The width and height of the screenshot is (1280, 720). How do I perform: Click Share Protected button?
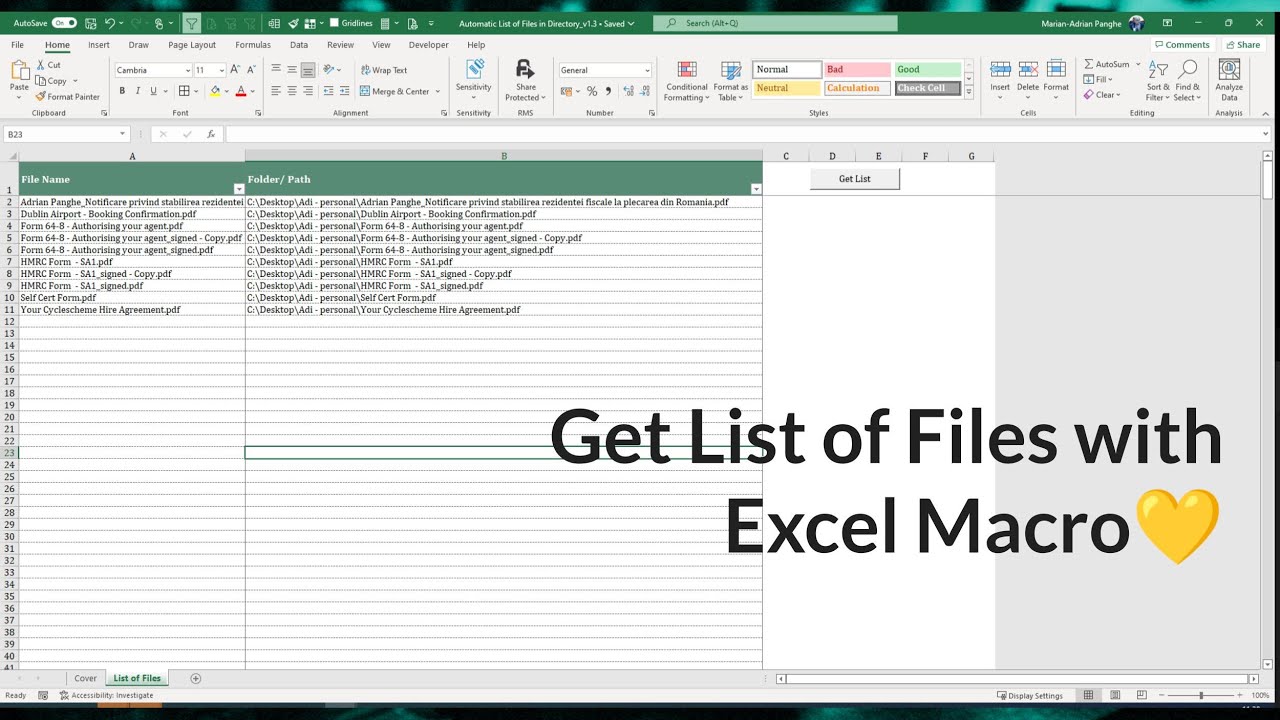tap(525, 80)
